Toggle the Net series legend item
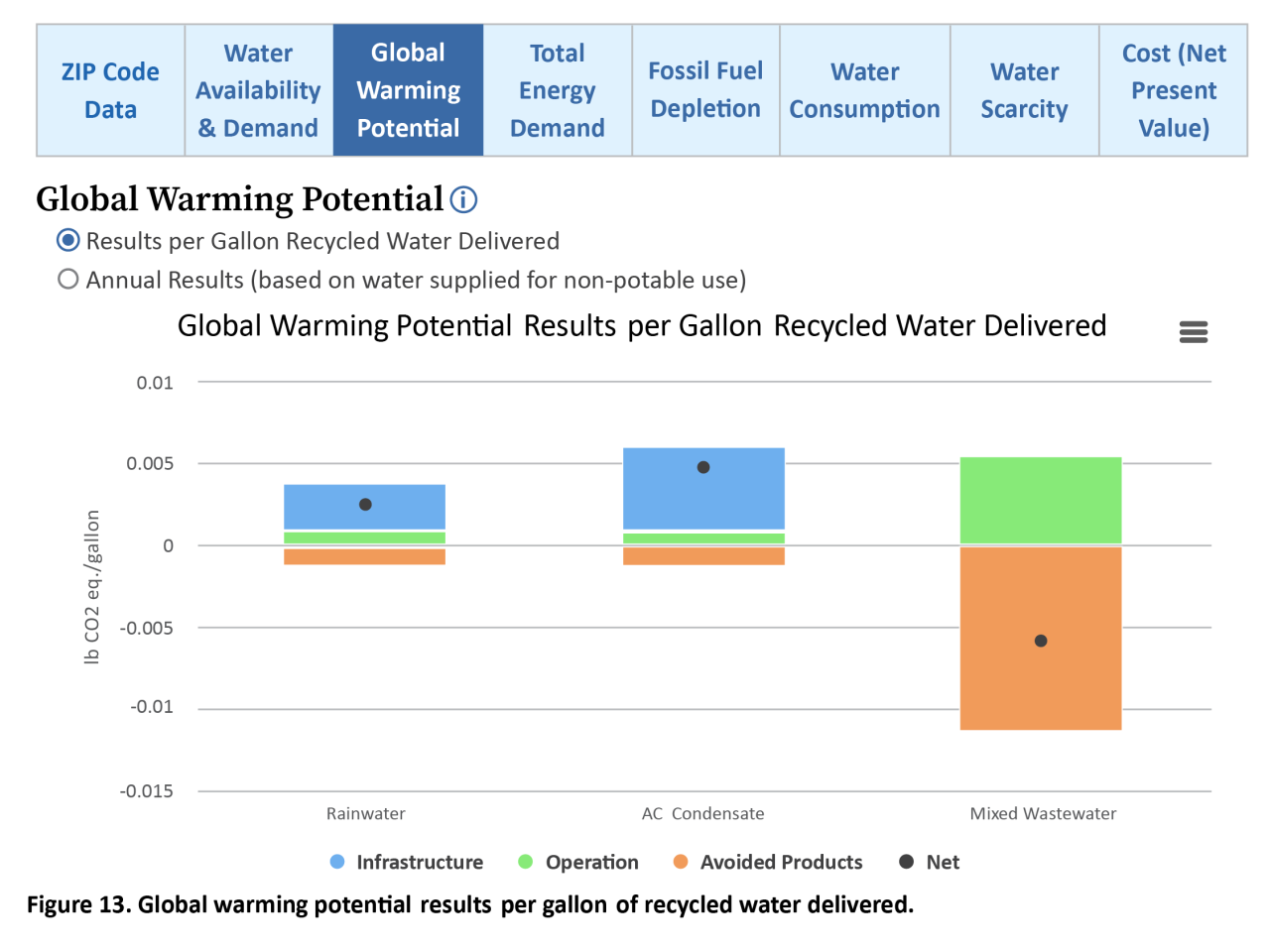The width and height of the screenshot is (1270, 952). [x=929, y=862]
